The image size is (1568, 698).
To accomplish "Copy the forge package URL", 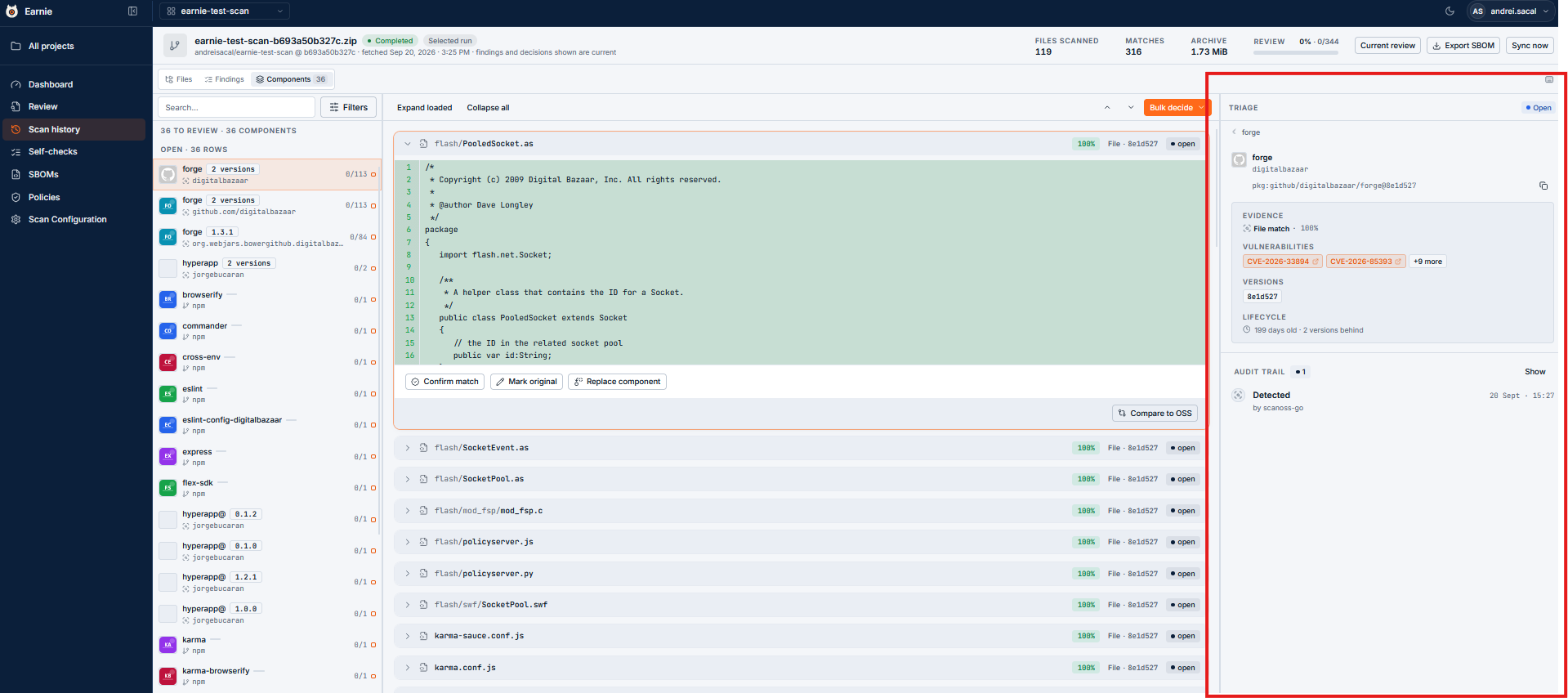I will coord(1543,186).
